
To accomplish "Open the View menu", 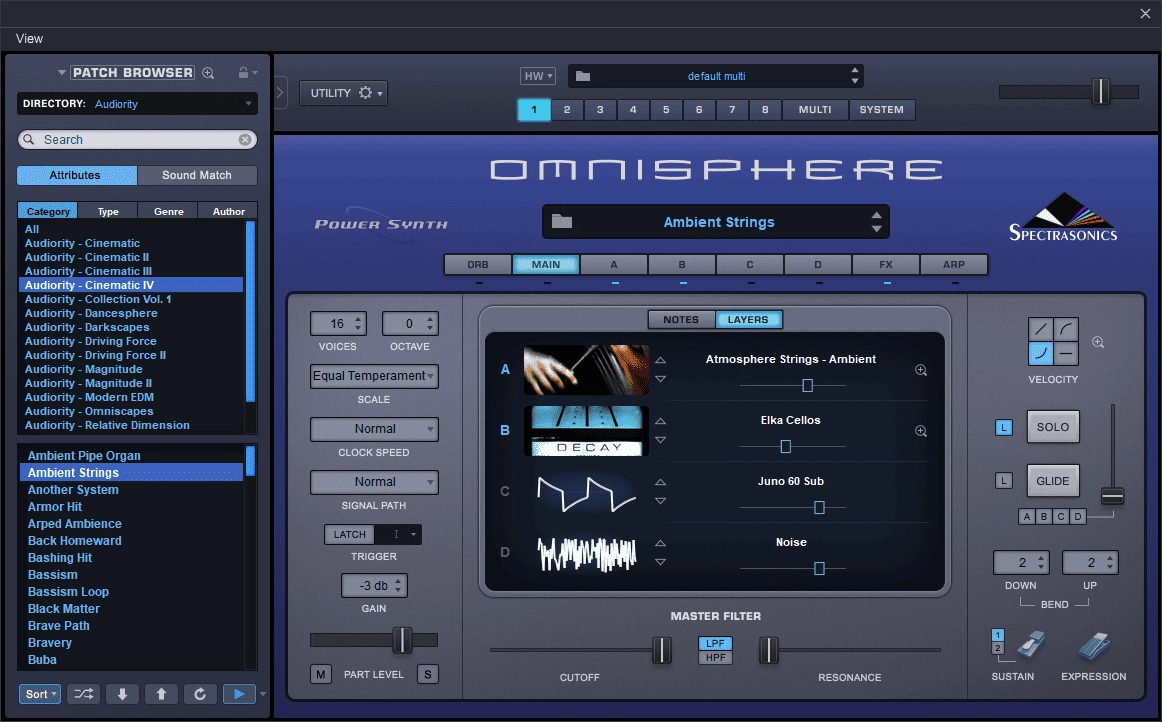I will (30, 39).
